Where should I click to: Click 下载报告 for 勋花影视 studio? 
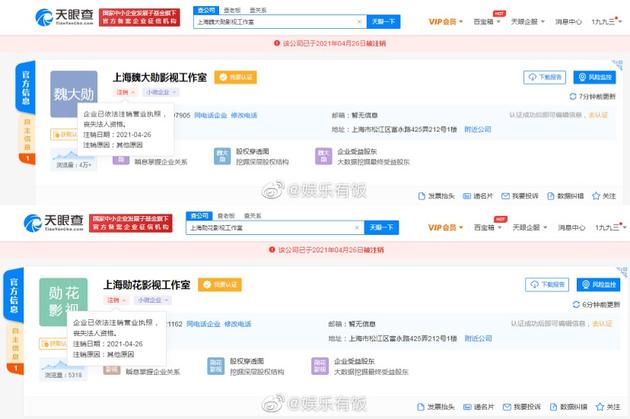point(547,284)
